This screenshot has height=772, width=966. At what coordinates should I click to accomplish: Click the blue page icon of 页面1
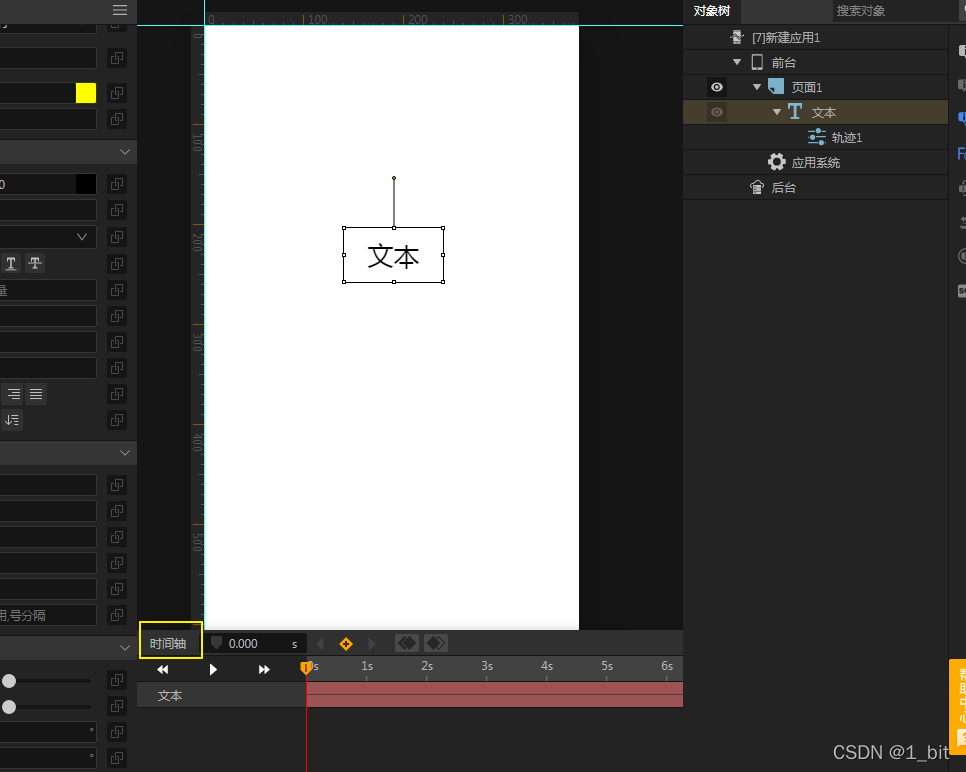click(776, 87)
